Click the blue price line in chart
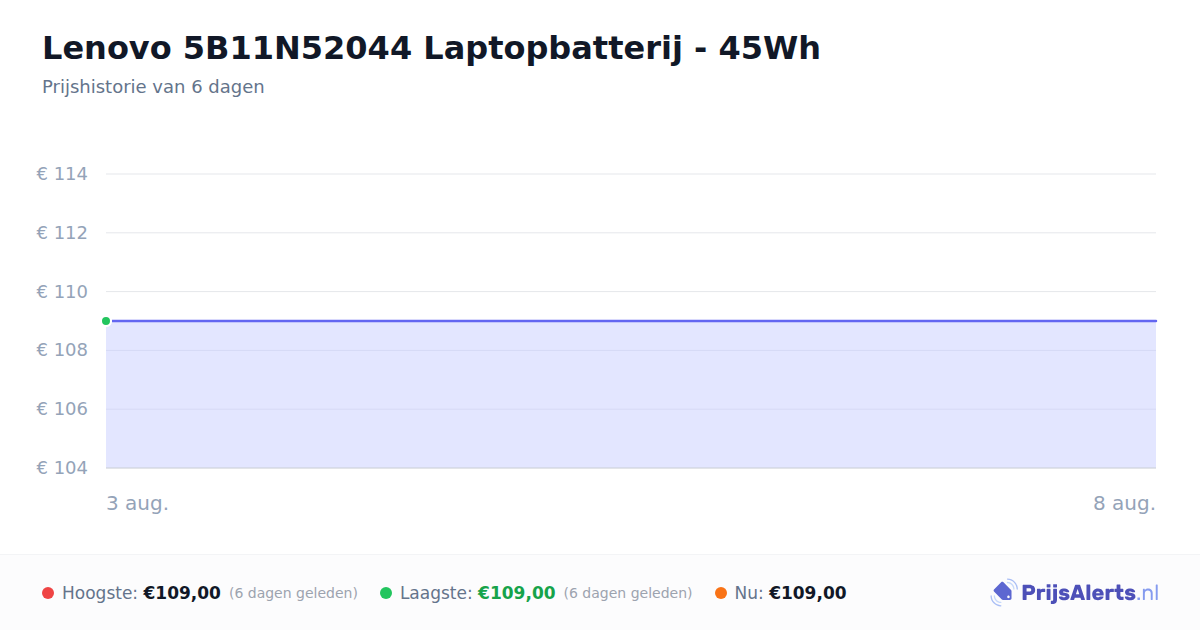This screenshot has width=1200, height=630. tap(631, 321)
